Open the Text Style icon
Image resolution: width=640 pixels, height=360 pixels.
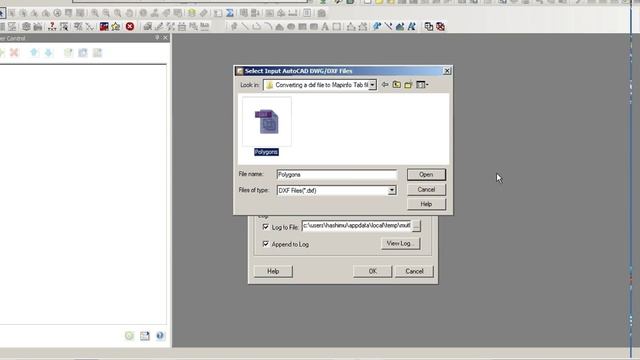411,27
